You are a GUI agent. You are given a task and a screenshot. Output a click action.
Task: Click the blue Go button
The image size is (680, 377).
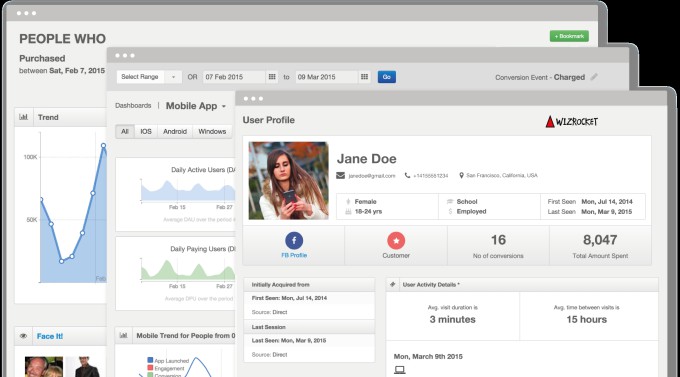coord(386,77)
